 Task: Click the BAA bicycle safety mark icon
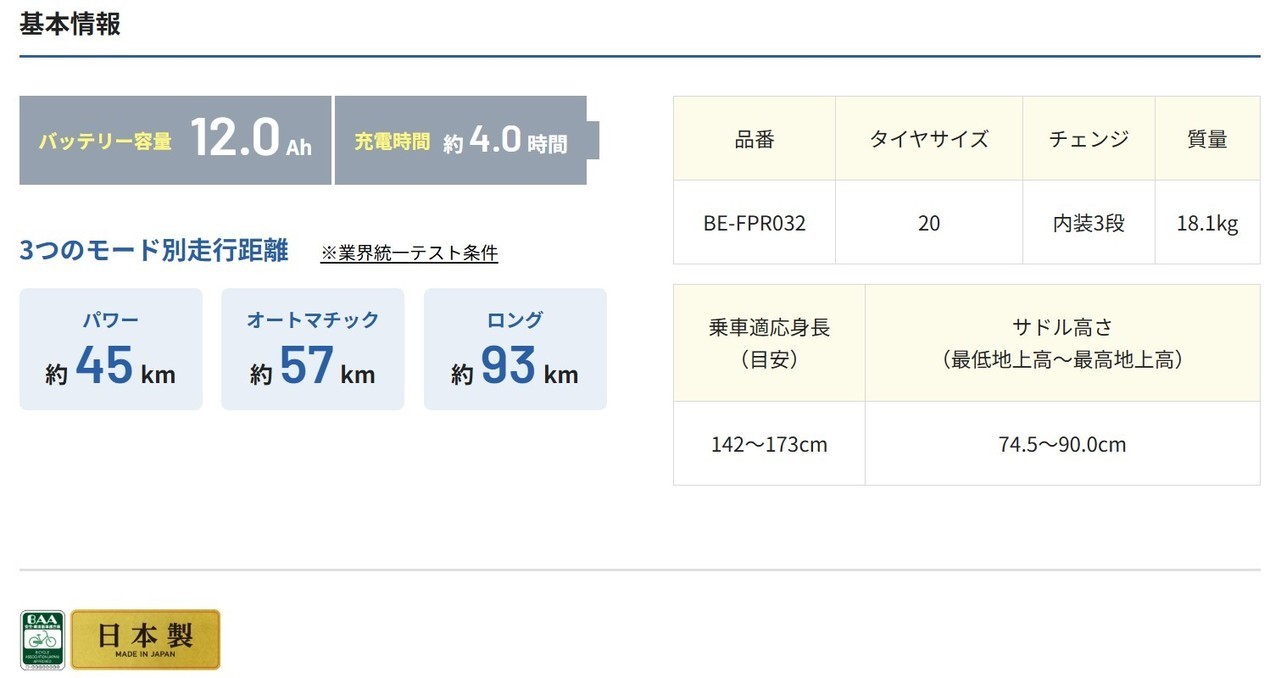42,640
